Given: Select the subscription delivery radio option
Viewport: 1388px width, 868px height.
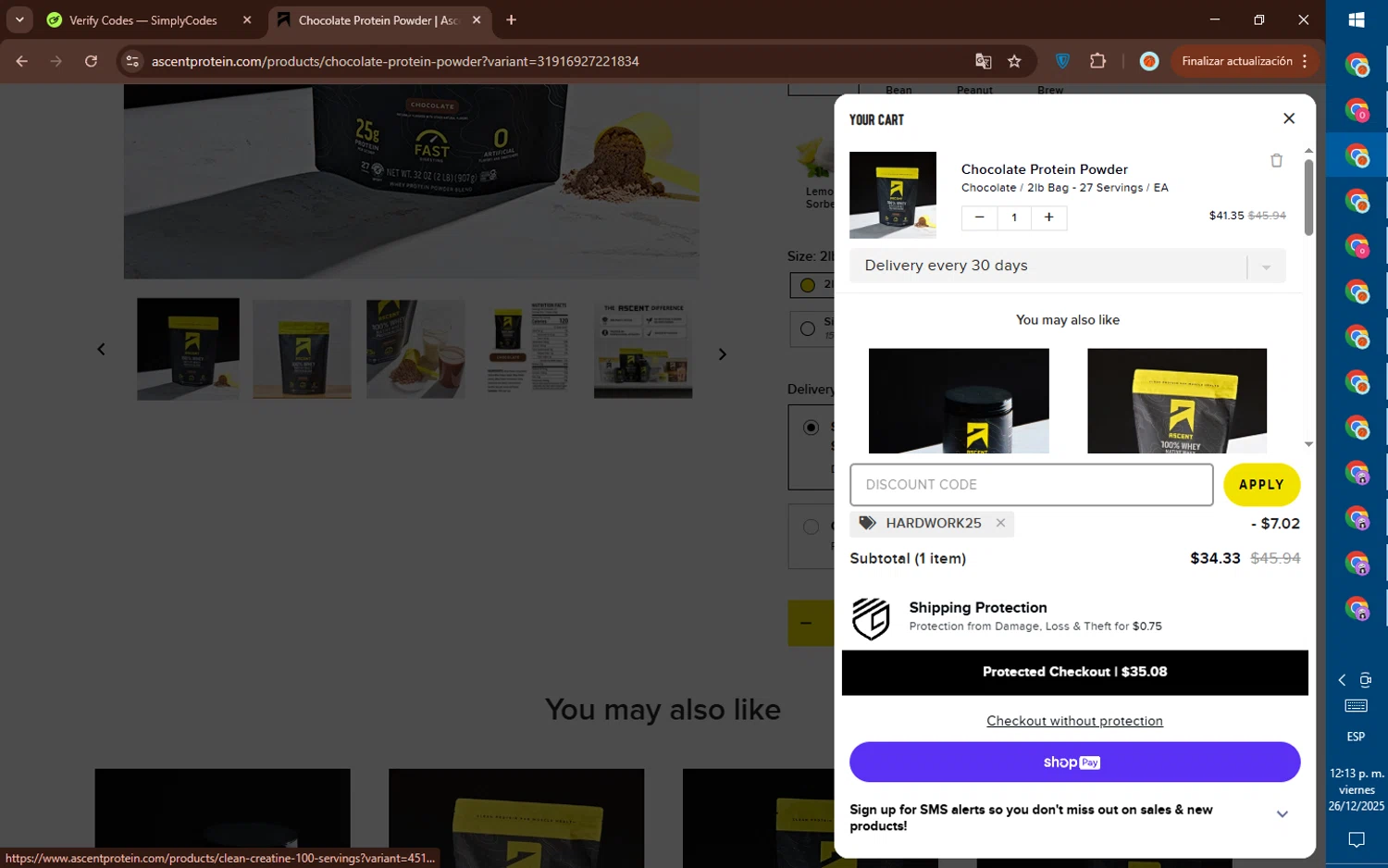Looking at the screenshot, I should 811,428.
